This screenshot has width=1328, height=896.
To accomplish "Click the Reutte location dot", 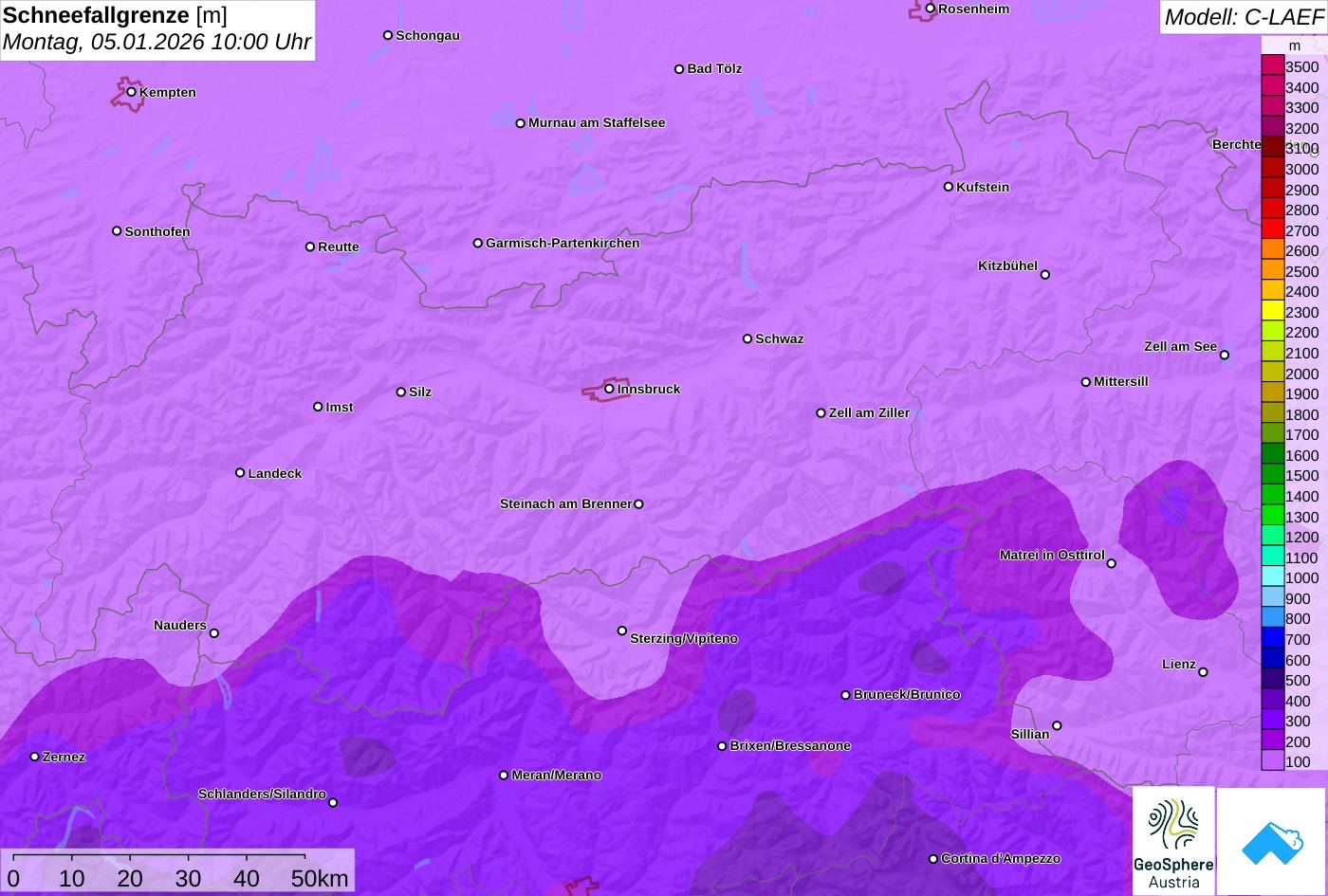I will (310, 247).
